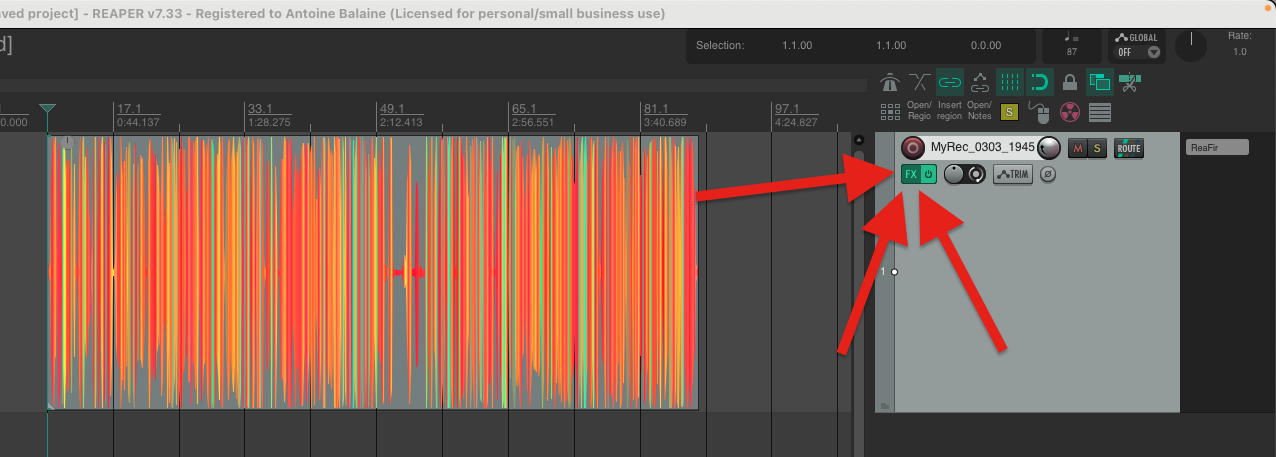Click the track width knob
The image size is (1276, 457).
click(975, 174)
